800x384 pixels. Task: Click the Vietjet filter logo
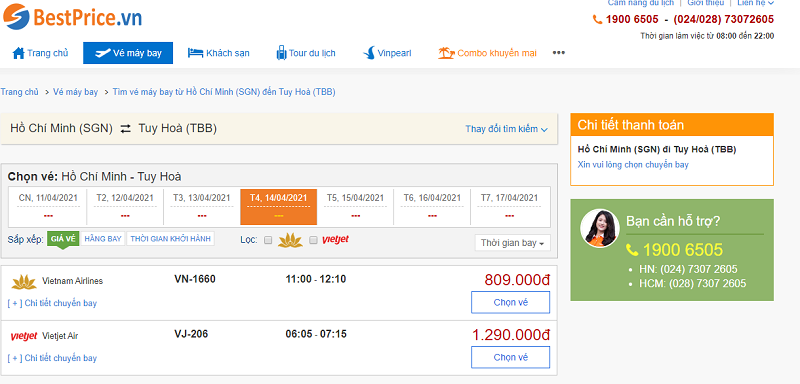click(335, 240)
